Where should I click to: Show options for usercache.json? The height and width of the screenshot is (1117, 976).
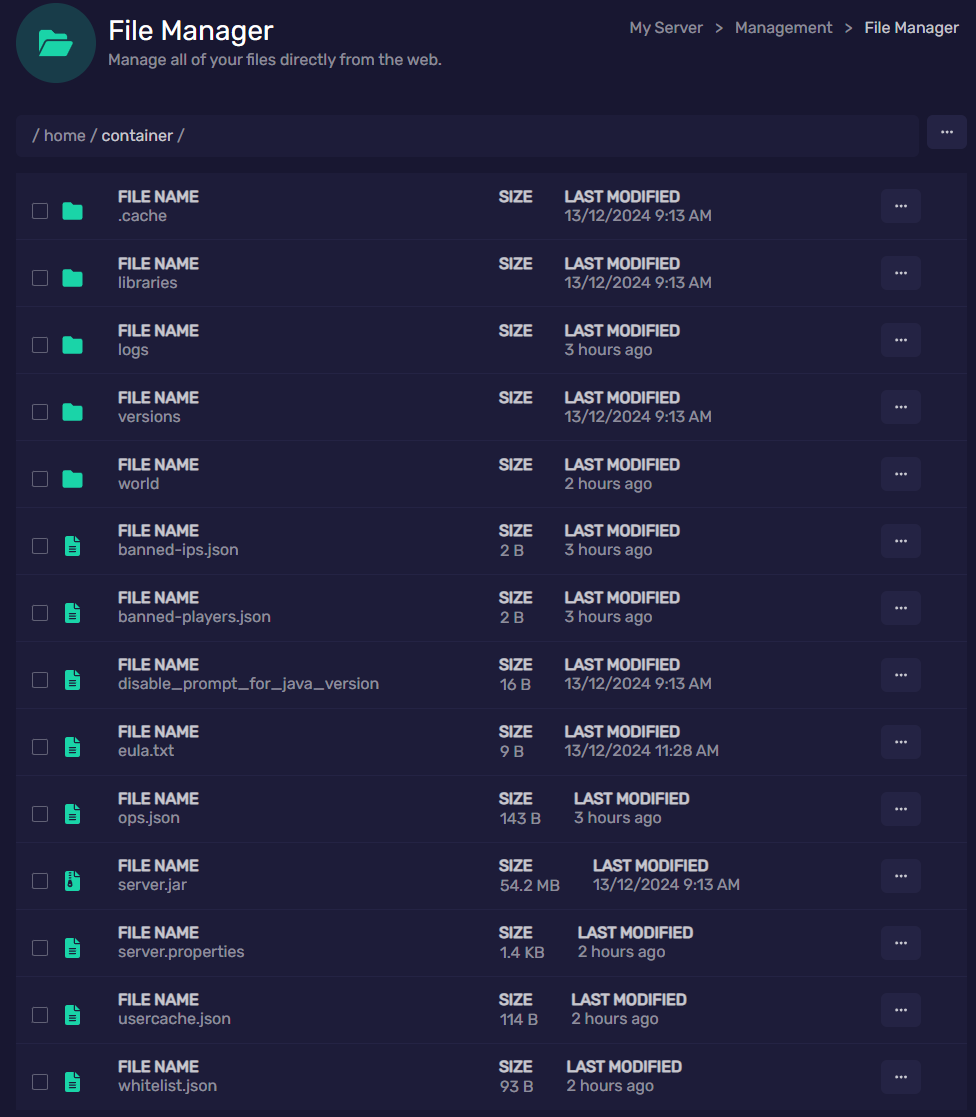click(x=900, y=1009)
